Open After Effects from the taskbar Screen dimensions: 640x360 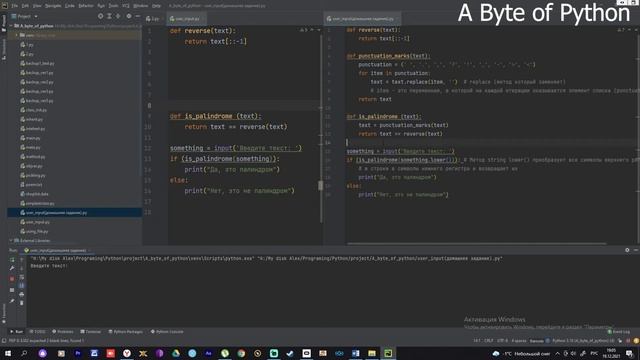click(208, 353)
